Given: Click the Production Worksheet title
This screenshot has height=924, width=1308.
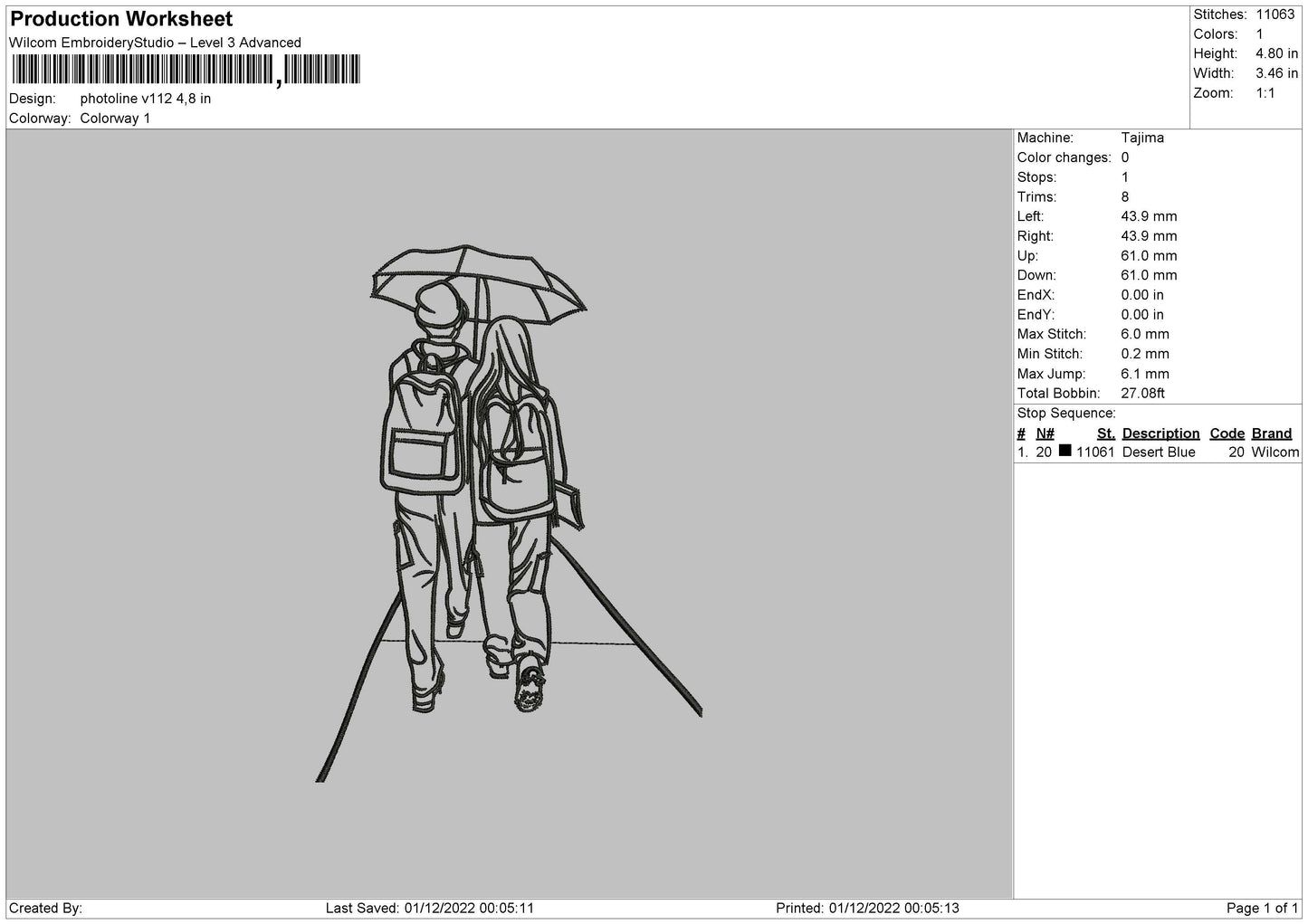Looking at the screenshot, I should 121,19.
